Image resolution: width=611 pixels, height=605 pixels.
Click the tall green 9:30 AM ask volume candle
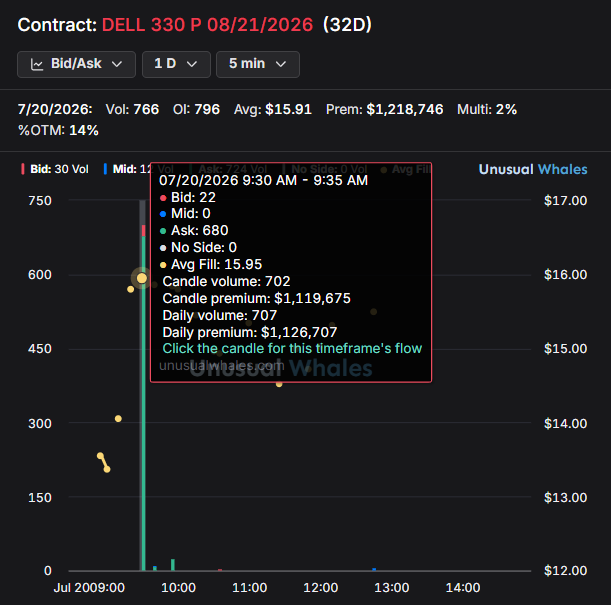(144, 403)
